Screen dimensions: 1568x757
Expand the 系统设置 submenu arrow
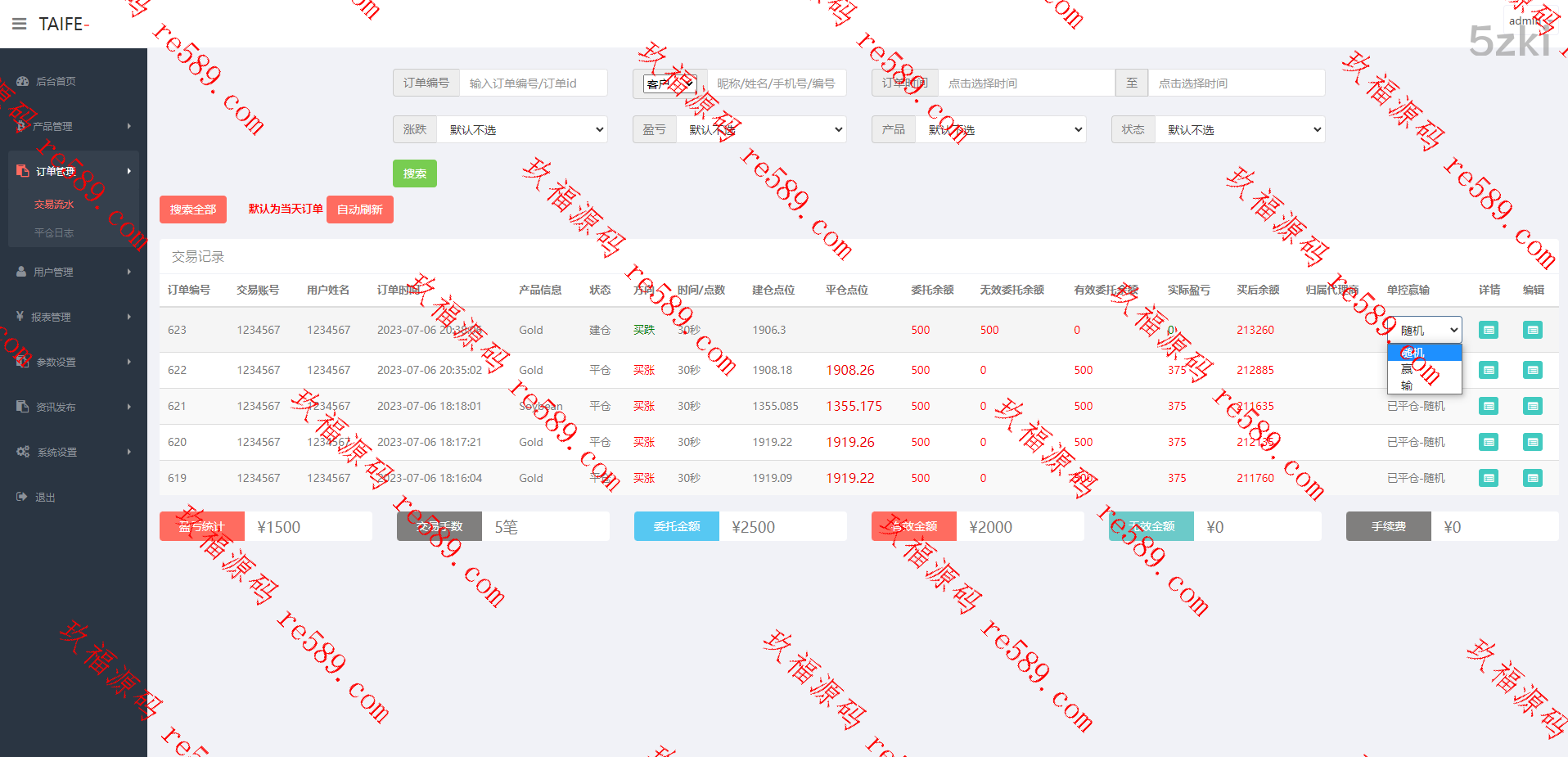pos(129,452)
